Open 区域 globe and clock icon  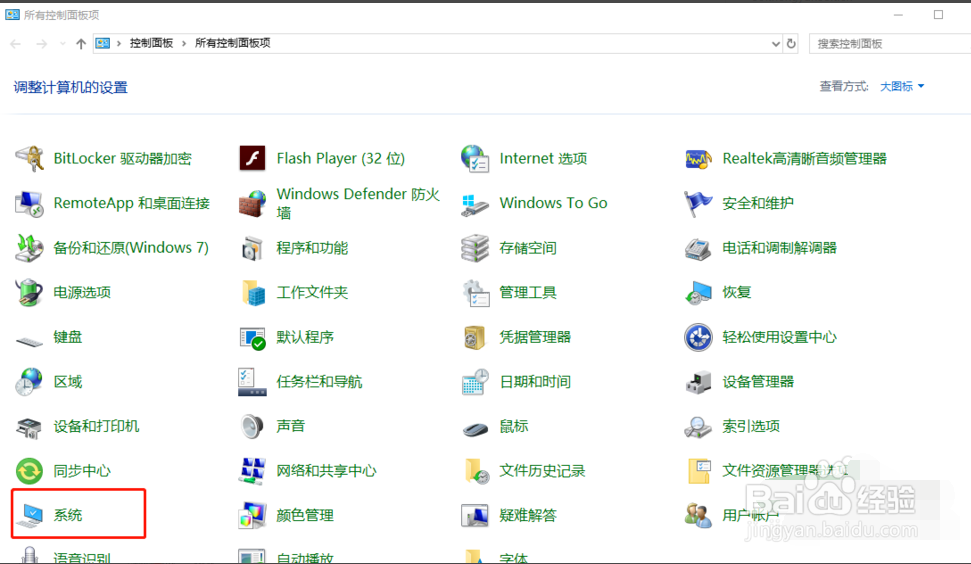[29, 381]
